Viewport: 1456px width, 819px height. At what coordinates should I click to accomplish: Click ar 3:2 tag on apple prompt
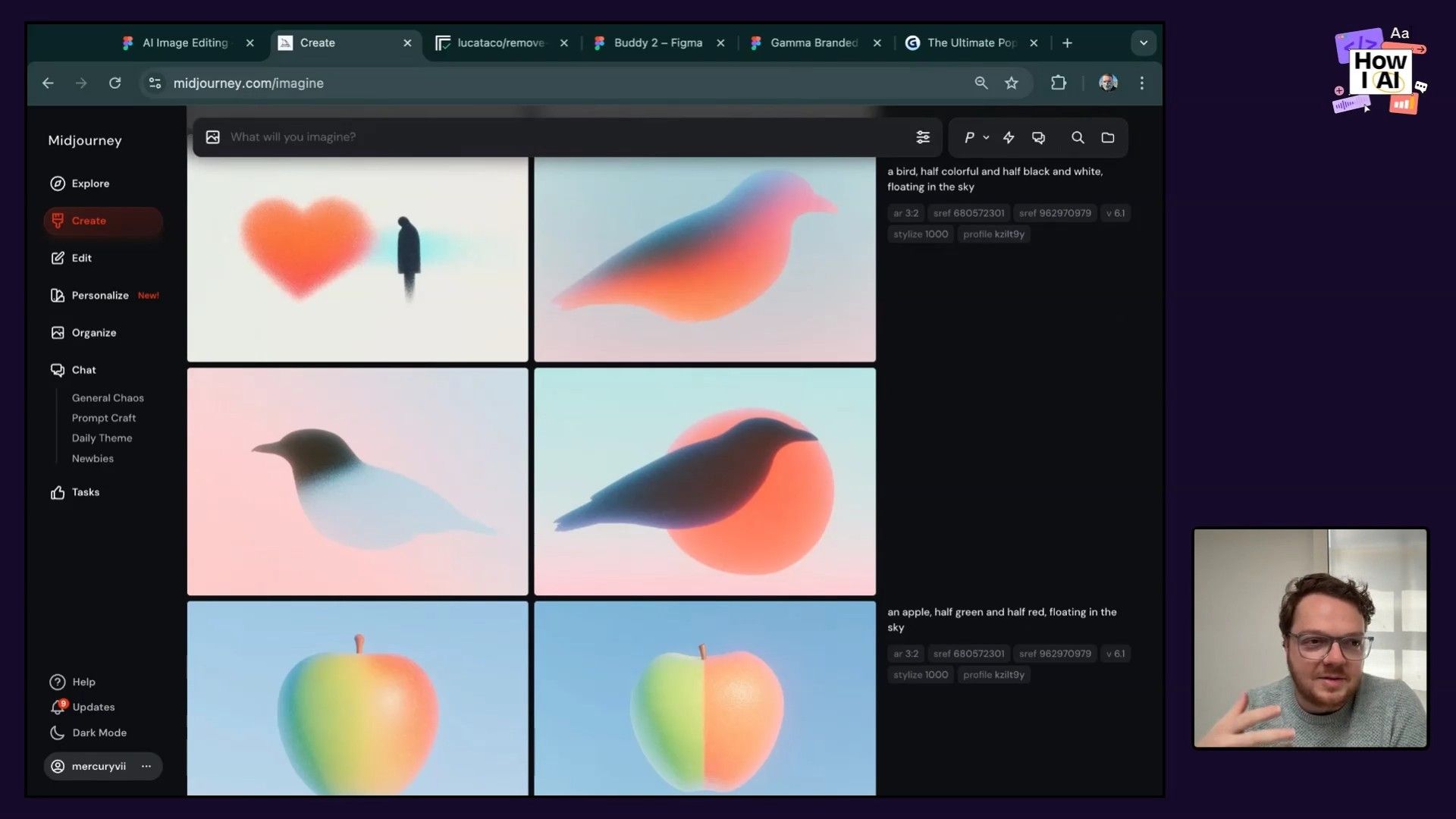click(906, 654)
